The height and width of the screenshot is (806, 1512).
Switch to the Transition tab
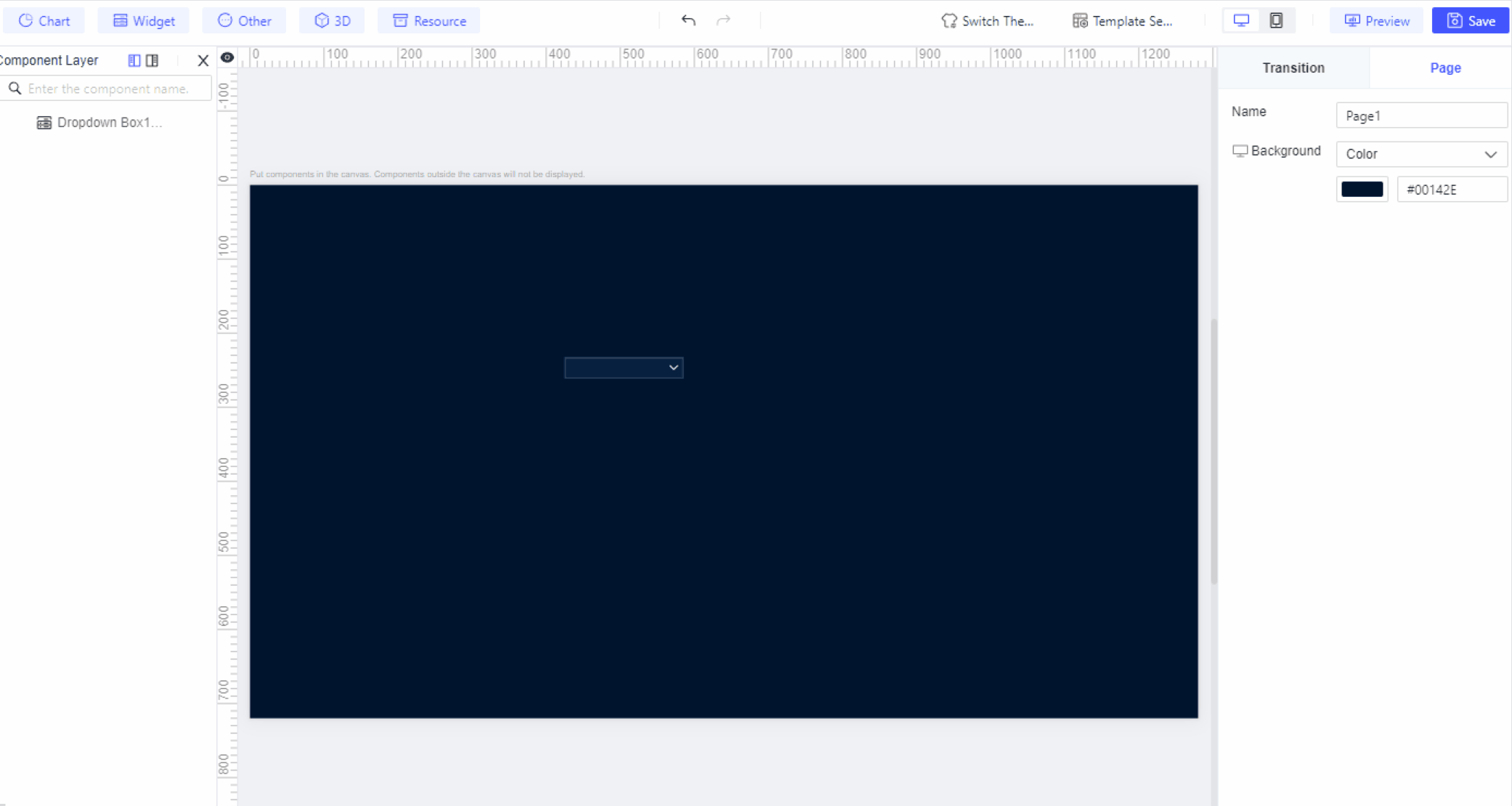[x=1293, y=68]
